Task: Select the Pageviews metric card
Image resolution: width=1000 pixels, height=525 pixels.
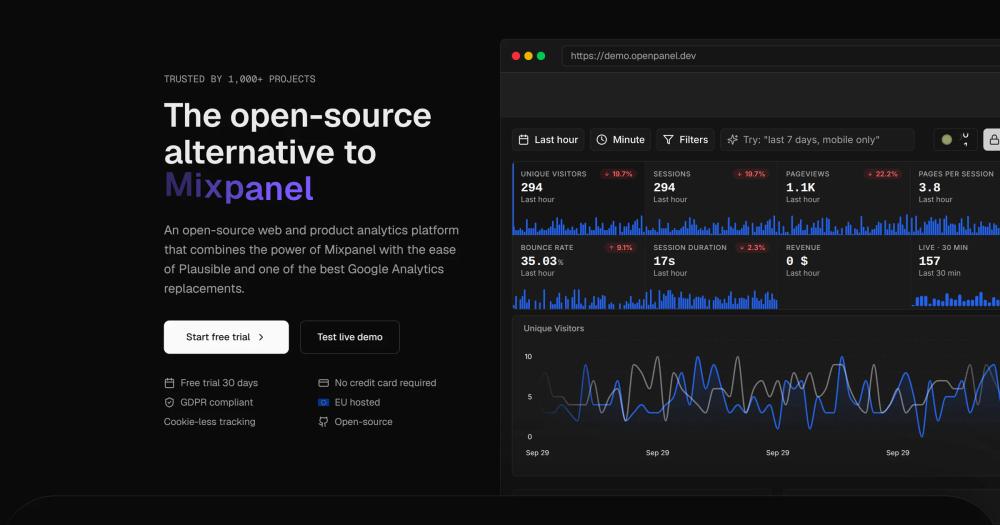Action: [x=844, y=198]
